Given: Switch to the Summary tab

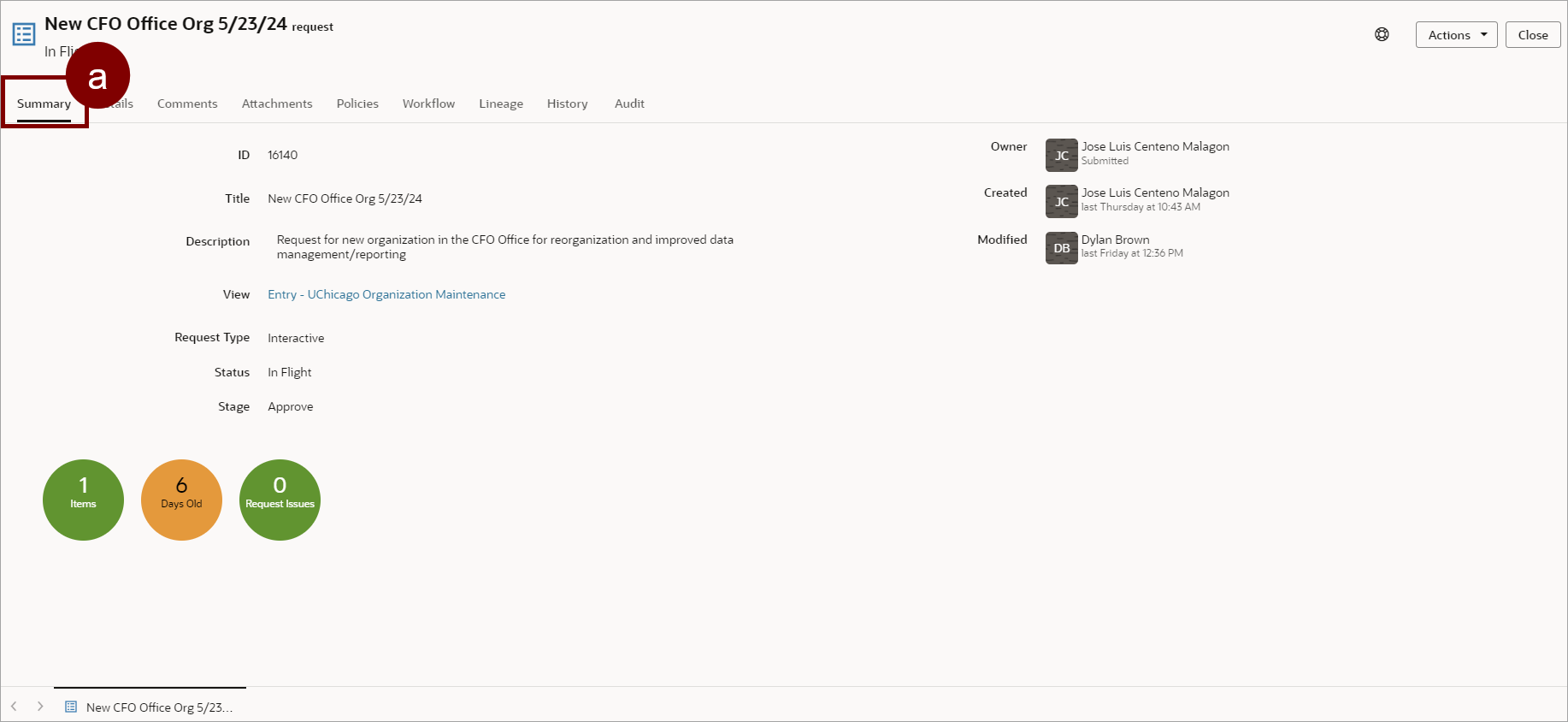Looking at the screenshot, I should tap(44, 104).
